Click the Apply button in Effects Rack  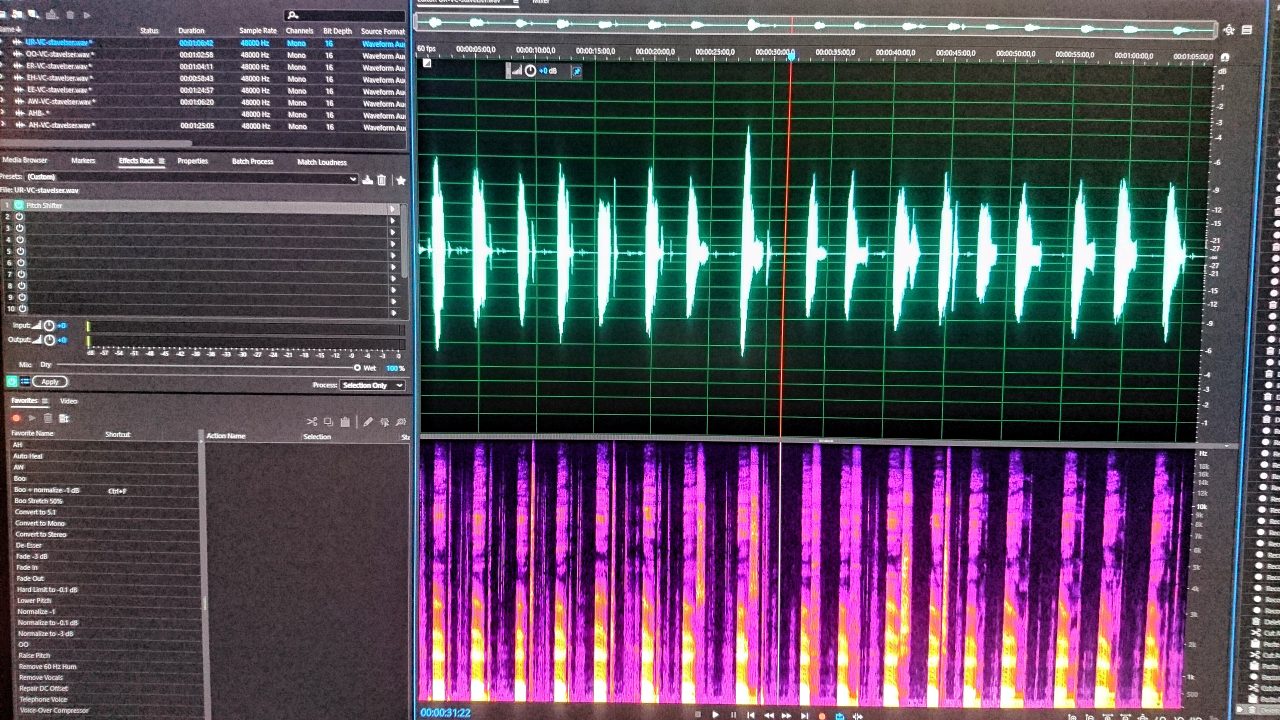[49, 382]
